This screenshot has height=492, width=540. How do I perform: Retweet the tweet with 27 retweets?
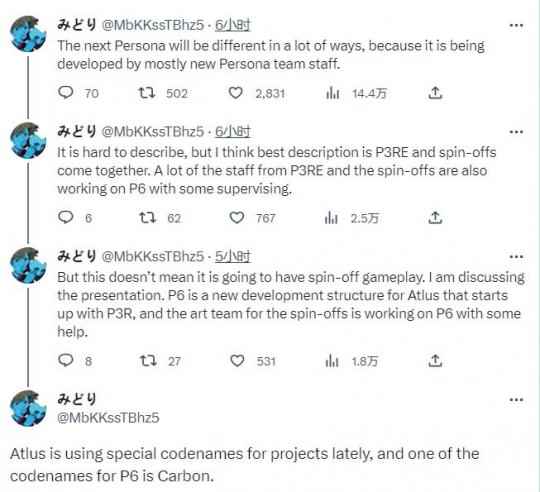coord(148,361)
